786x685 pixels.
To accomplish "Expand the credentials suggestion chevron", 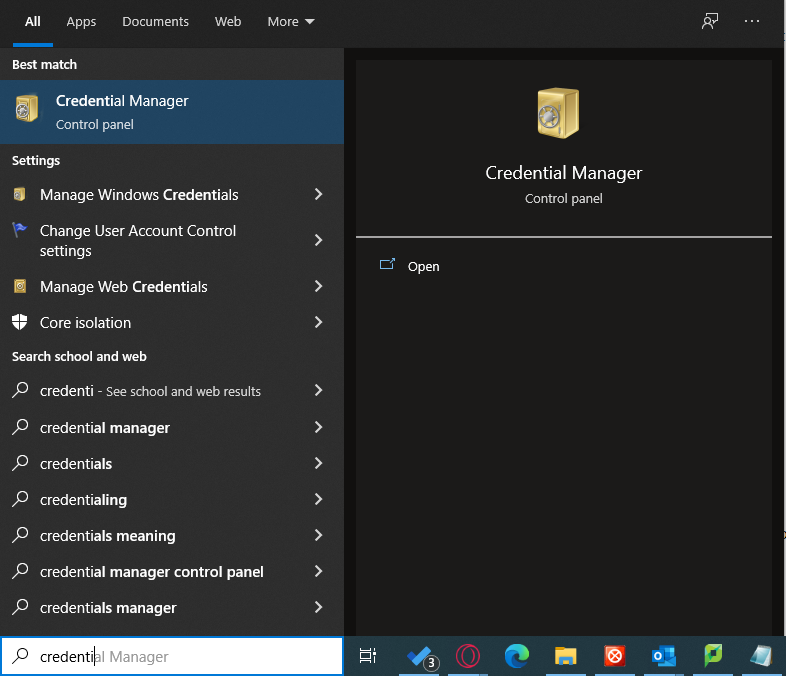I will coord(318,463).
